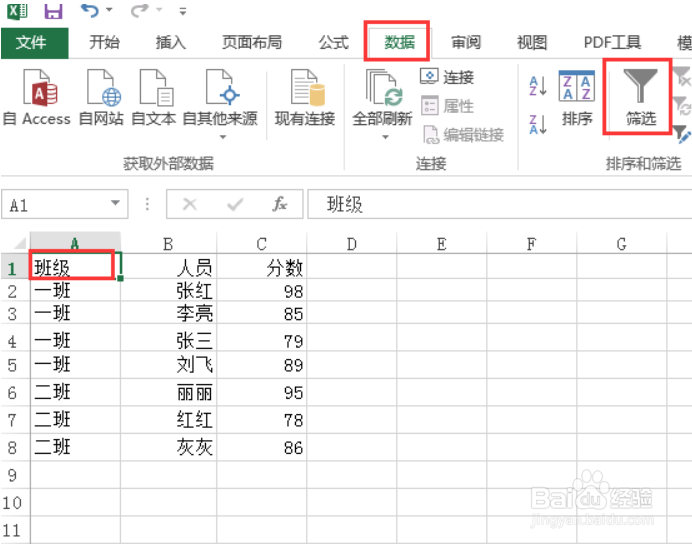
Task: Select cell C1 containing 分数
Action: (x=262, y=266)
